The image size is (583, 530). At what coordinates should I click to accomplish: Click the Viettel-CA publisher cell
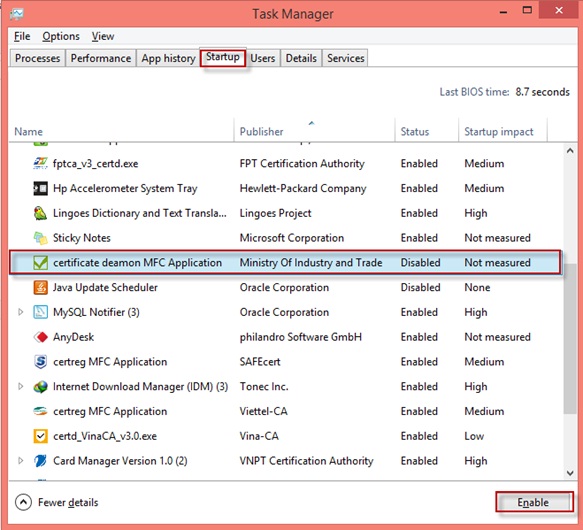(263, 411)
